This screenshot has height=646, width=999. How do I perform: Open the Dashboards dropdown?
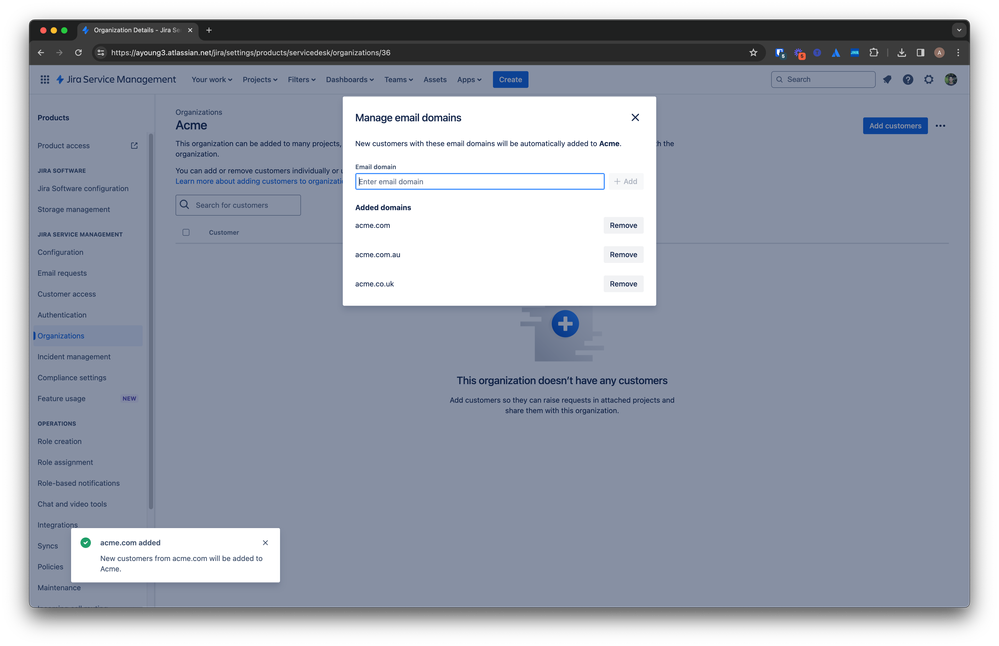(350, 79)
